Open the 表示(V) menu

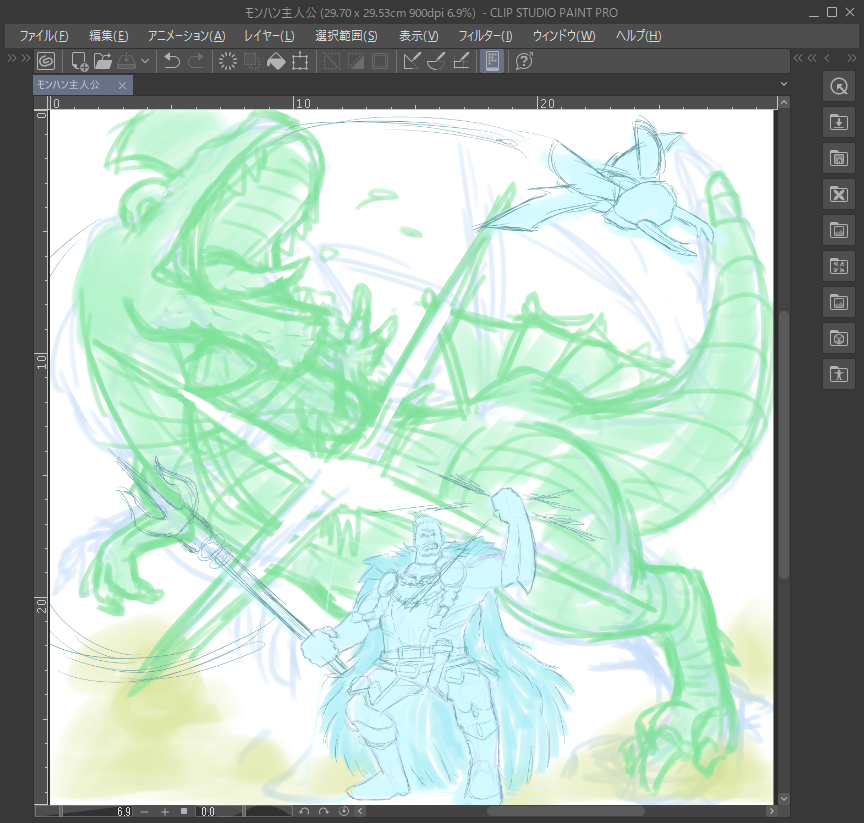pyautogui.click(x=418, y=36)
